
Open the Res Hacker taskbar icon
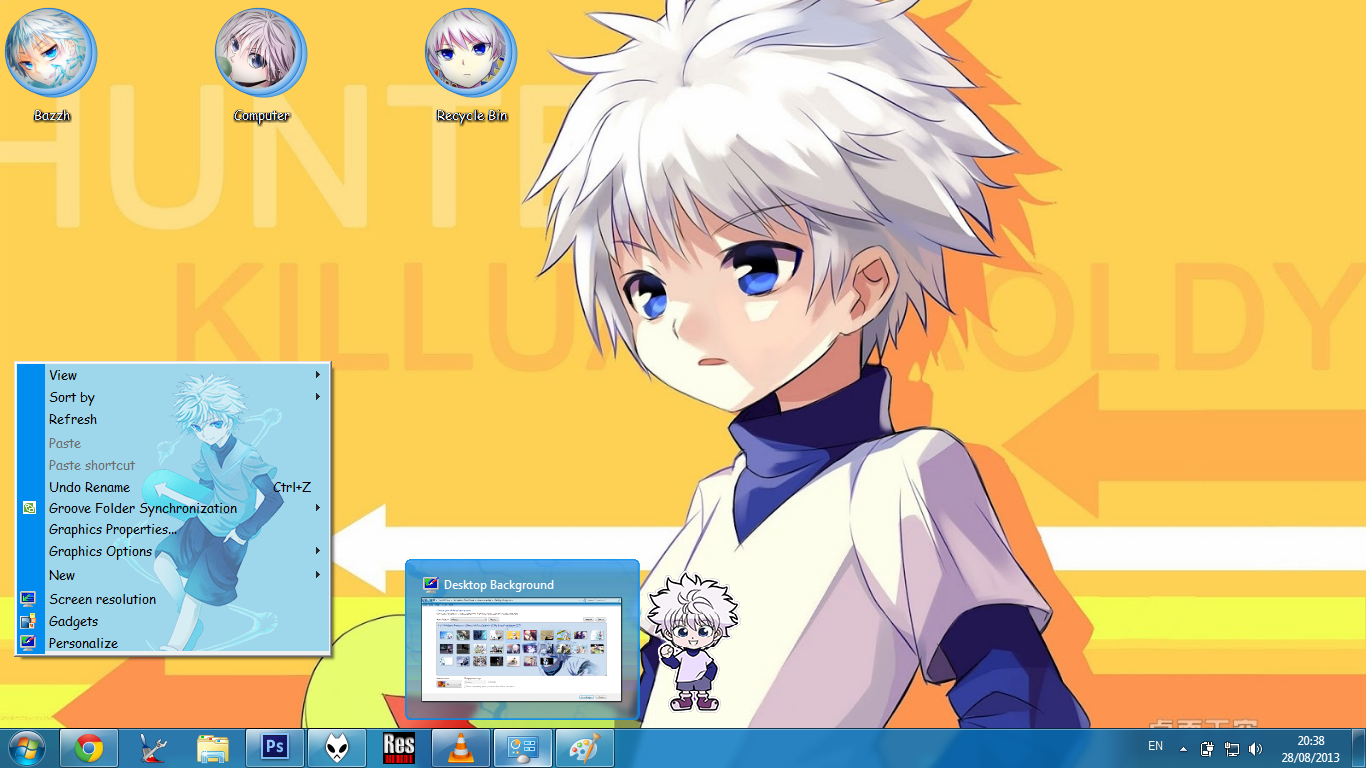399,748
